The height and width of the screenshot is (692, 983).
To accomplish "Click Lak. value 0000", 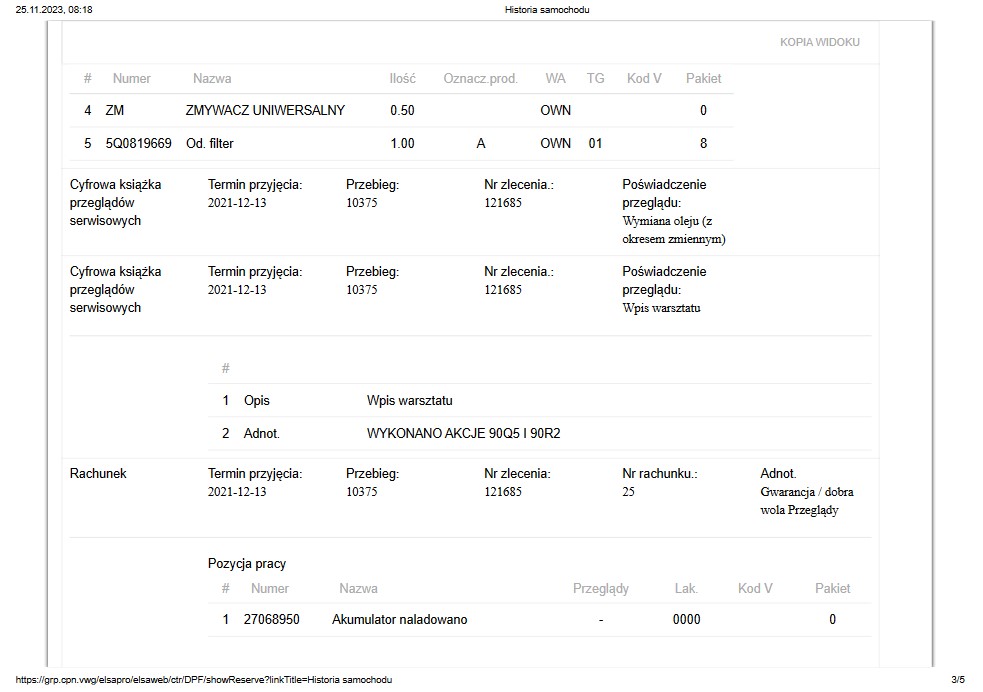I will tap(686, 619).
